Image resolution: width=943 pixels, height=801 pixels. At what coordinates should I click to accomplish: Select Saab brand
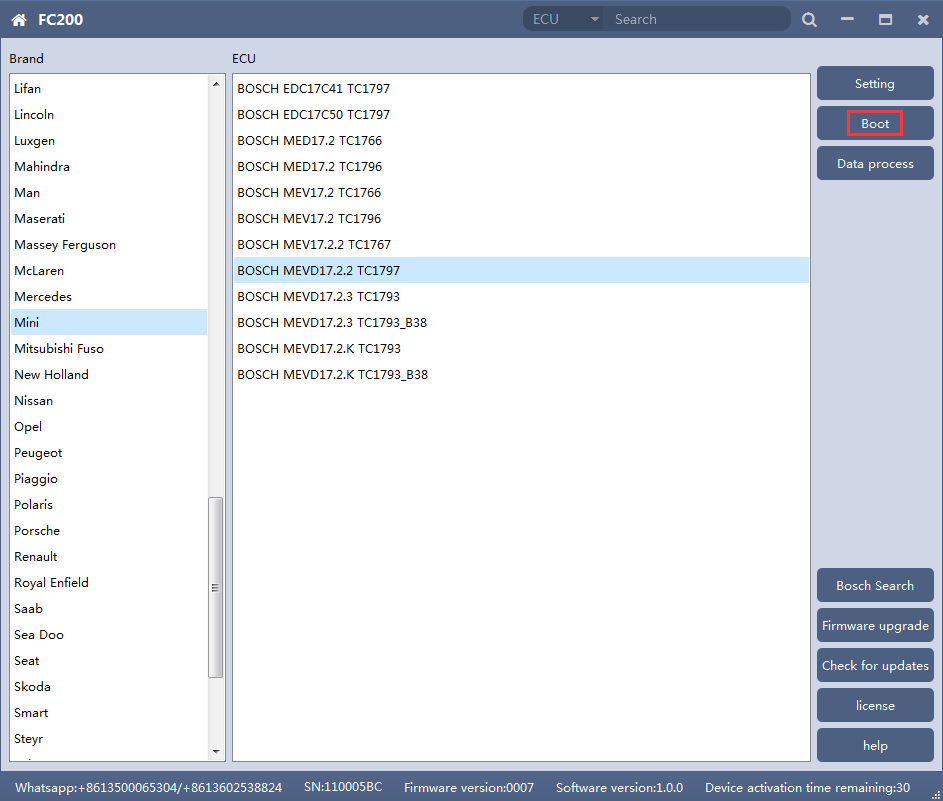pyautogui.click(x=109, y=609)
